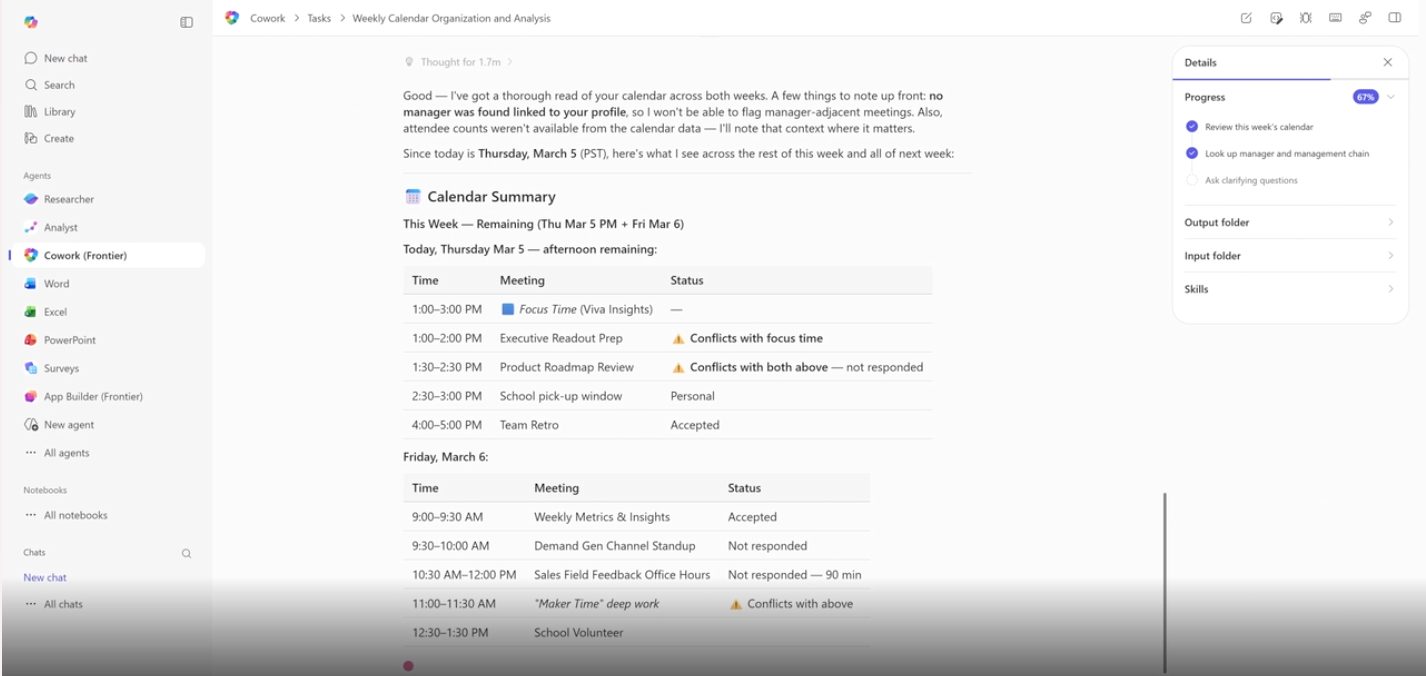Open All notebooks link
Viewport: 1426px width, 676px height.
point(75,515)
